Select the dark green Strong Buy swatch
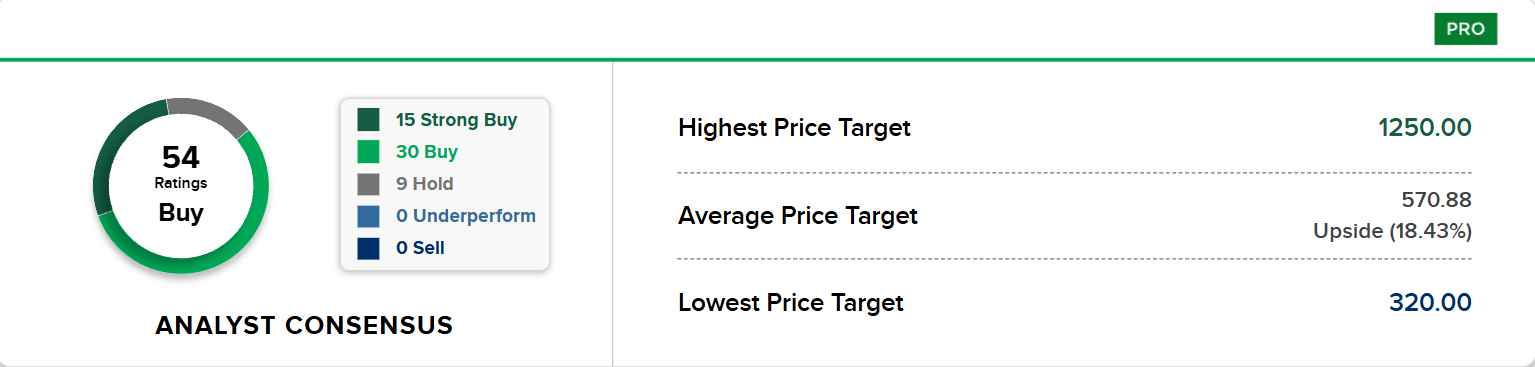This screenshot has width=1535, height=367. click(368, 120)
